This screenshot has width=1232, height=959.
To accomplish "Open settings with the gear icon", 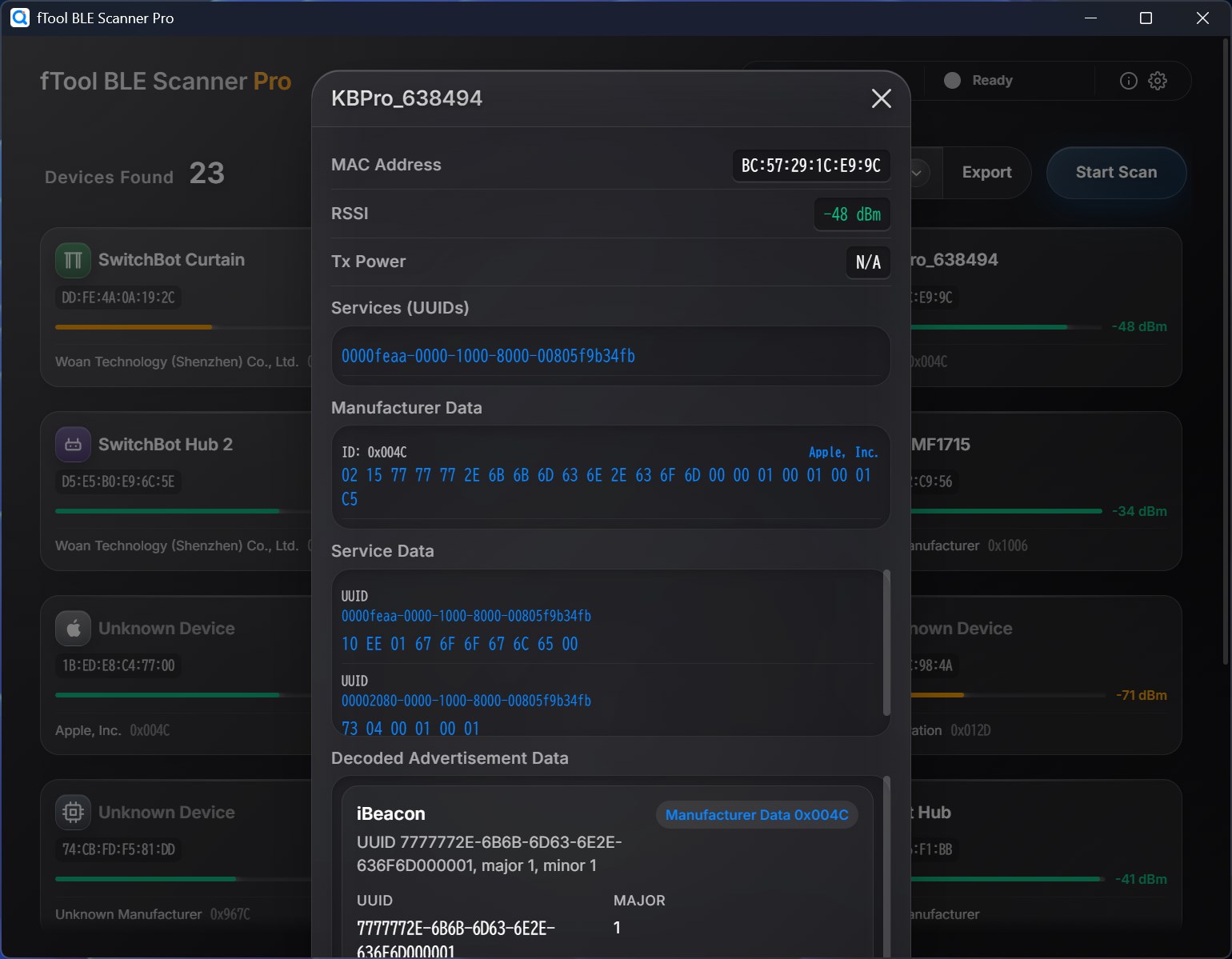I will (x=1158, y=80).
